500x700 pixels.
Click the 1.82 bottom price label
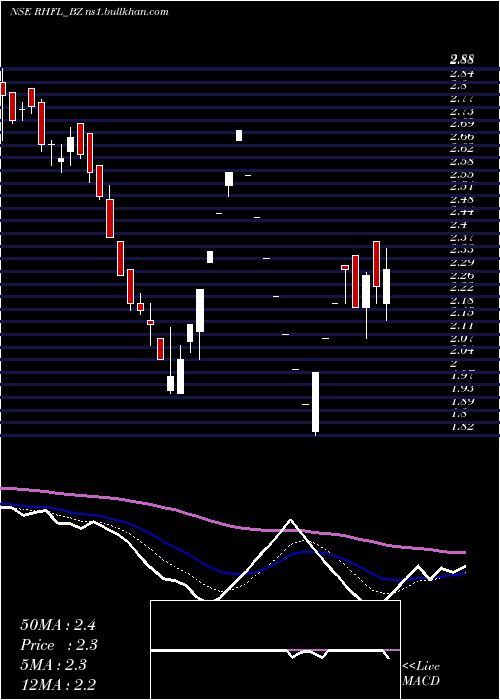[x=462, y=426]
